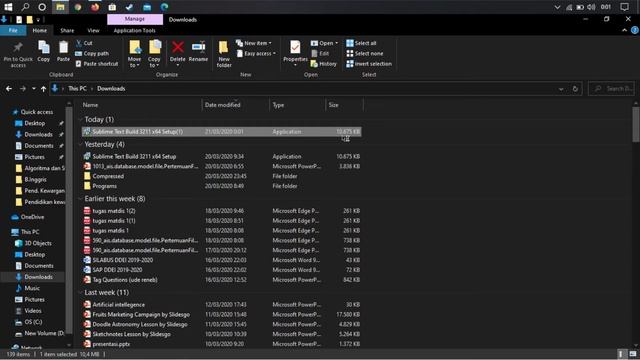Open the Windows Start menu
Image resolution: width=640 pixels, height=360 pixels.
(x=8, y=7)
